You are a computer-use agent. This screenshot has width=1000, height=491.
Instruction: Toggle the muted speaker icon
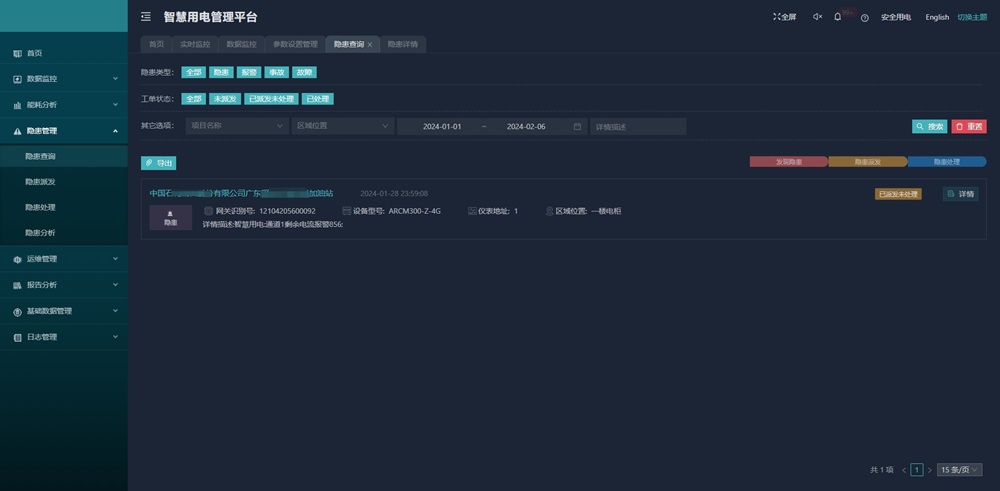pos(817,17)
